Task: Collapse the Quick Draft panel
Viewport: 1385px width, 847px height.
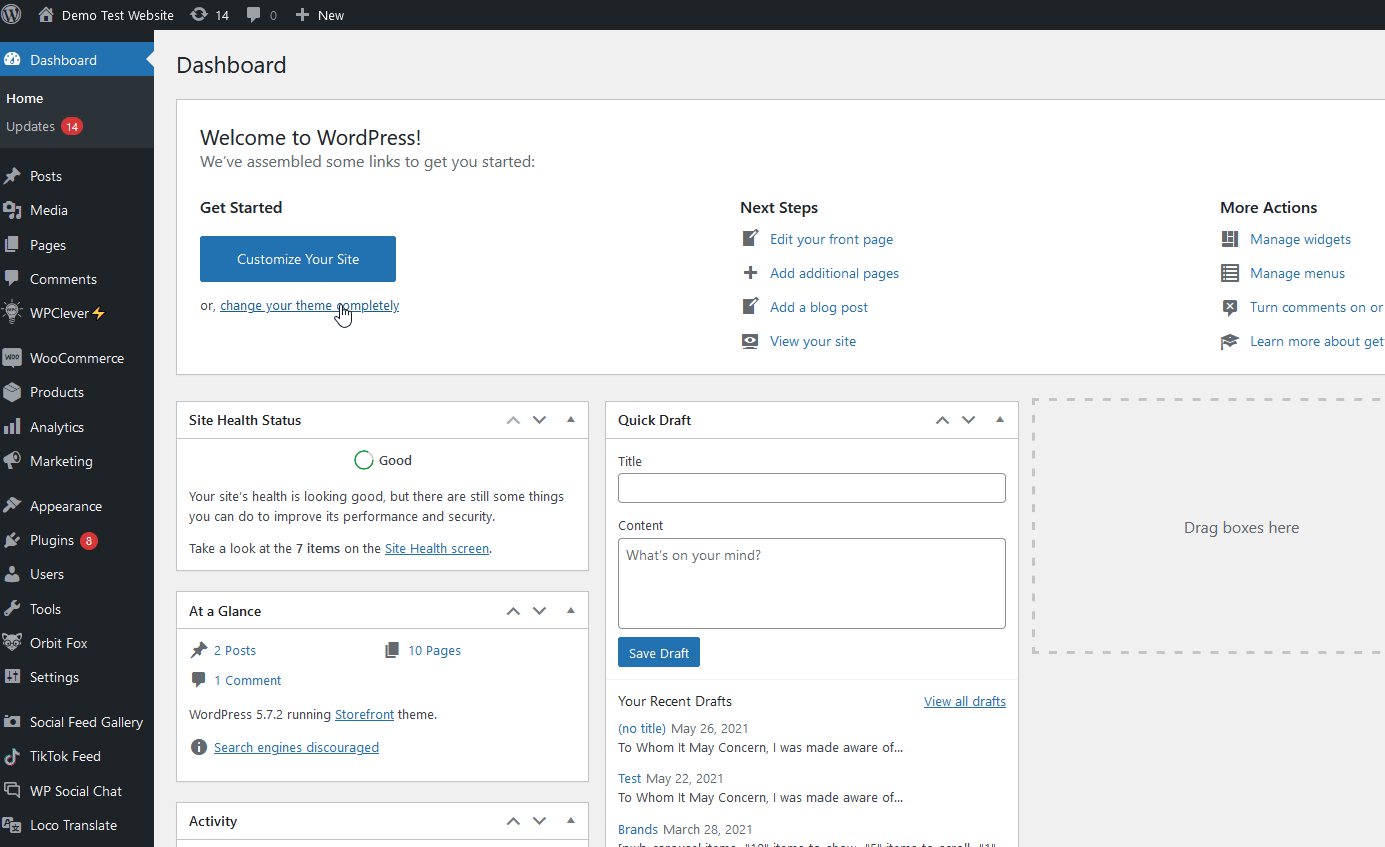Action: point(1000,420)
